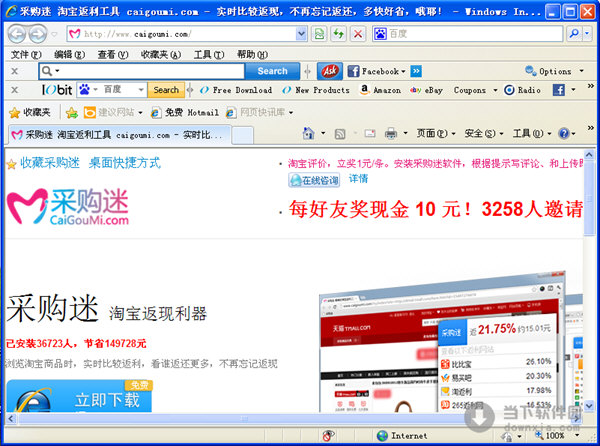Close the IObit toolbar with its X
The height and width of the screenshot is (446, 600).
pos(15,90)
